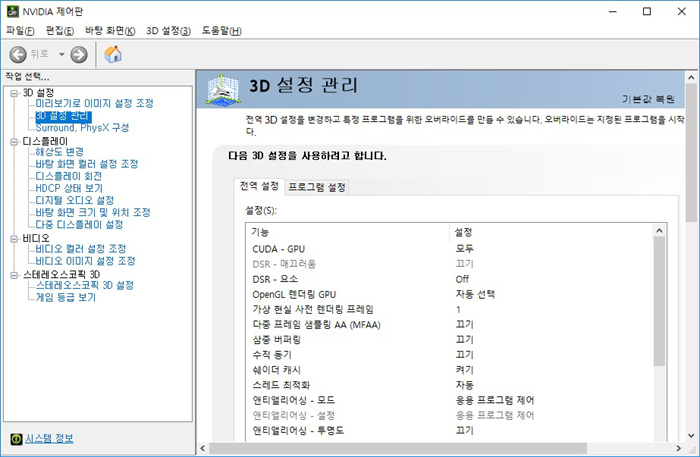Viewport: 700px width, 457px height.
Task: Open 비디오 컬러 설정 조정
Action: tap(81, 249)
